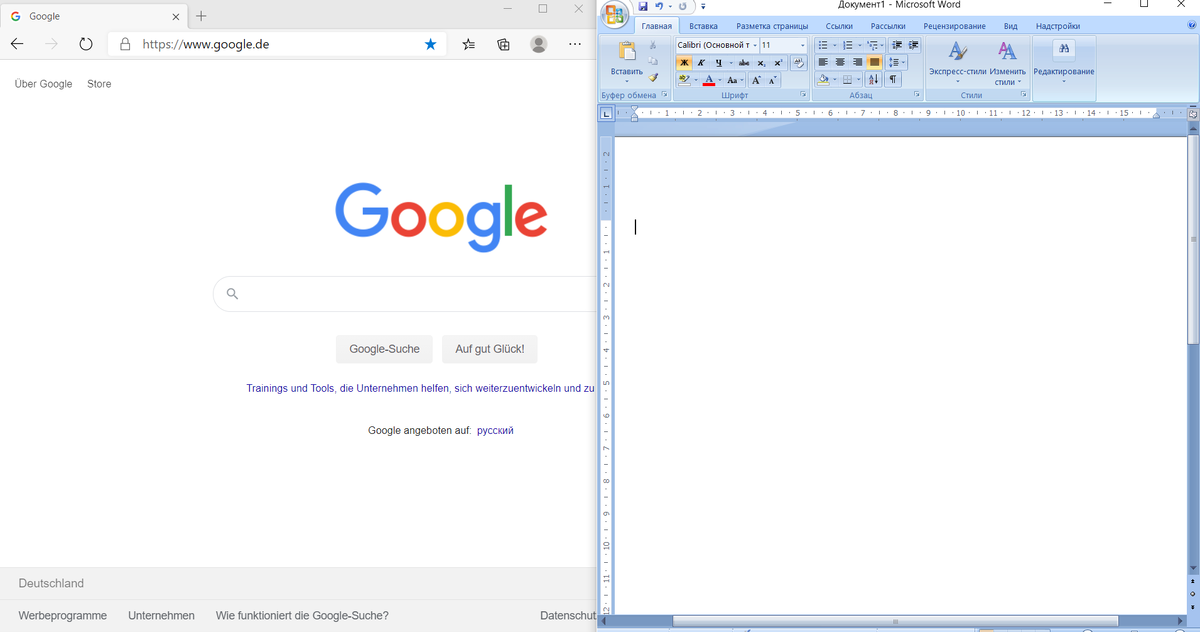
Task: Click the Increase Indent icon
Action: click(913, 45)
